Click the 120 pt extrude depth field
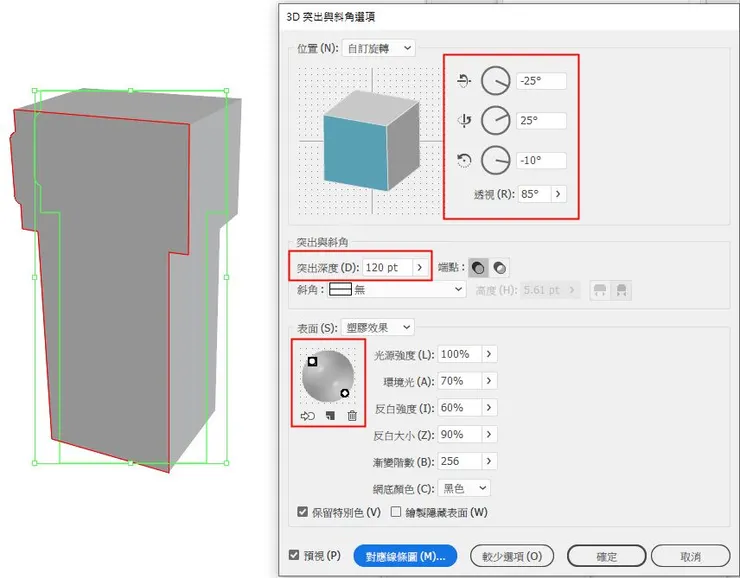 point(387,268)
